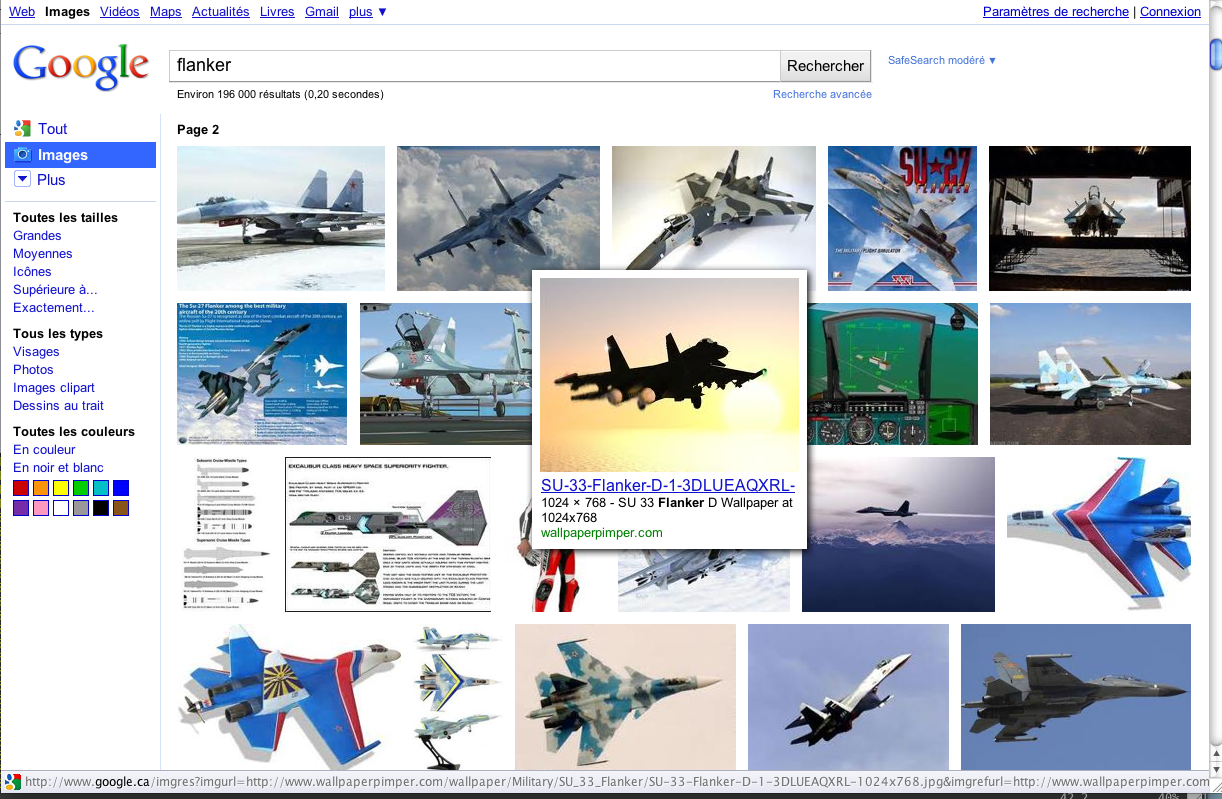Click in the search box containing 'flanker'

474,66
